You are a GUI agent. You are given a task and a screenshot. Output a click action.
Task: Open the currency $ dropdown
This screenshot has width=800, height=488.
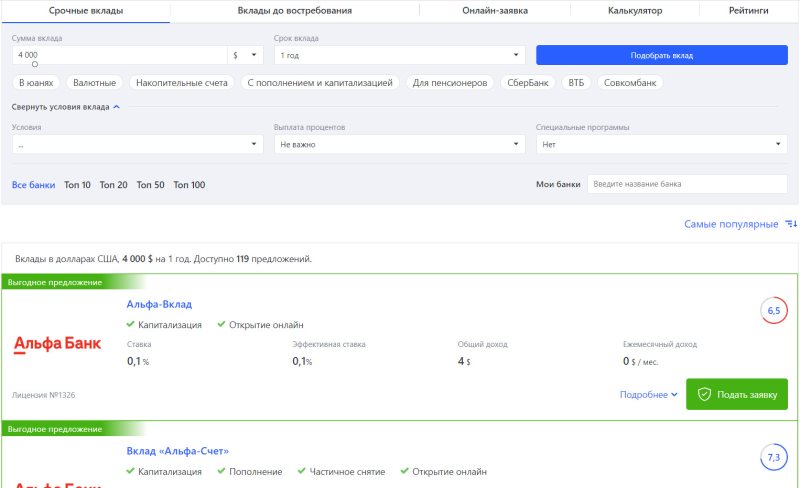245,55
